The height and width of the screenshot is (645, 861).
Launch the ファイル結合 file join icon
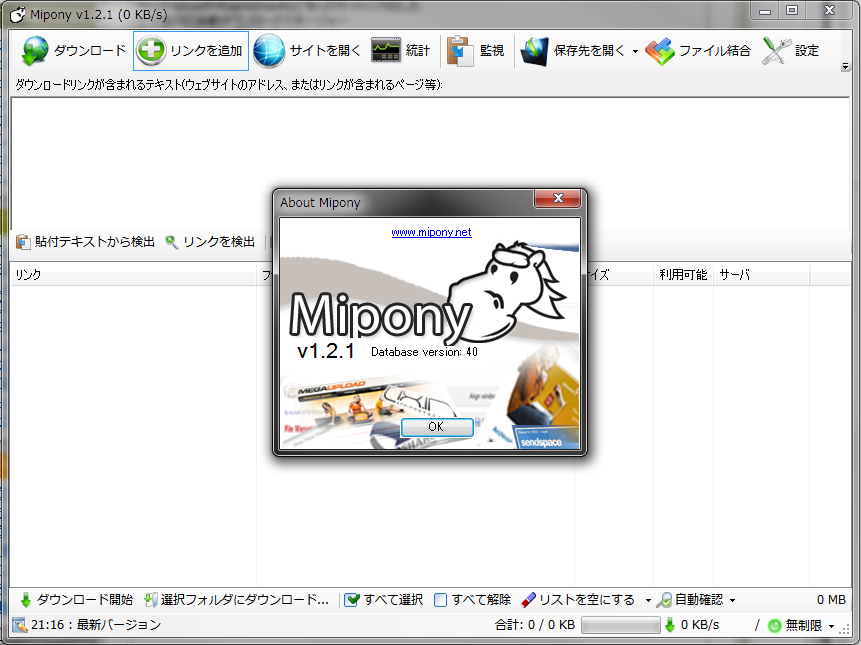pos(659,51)
